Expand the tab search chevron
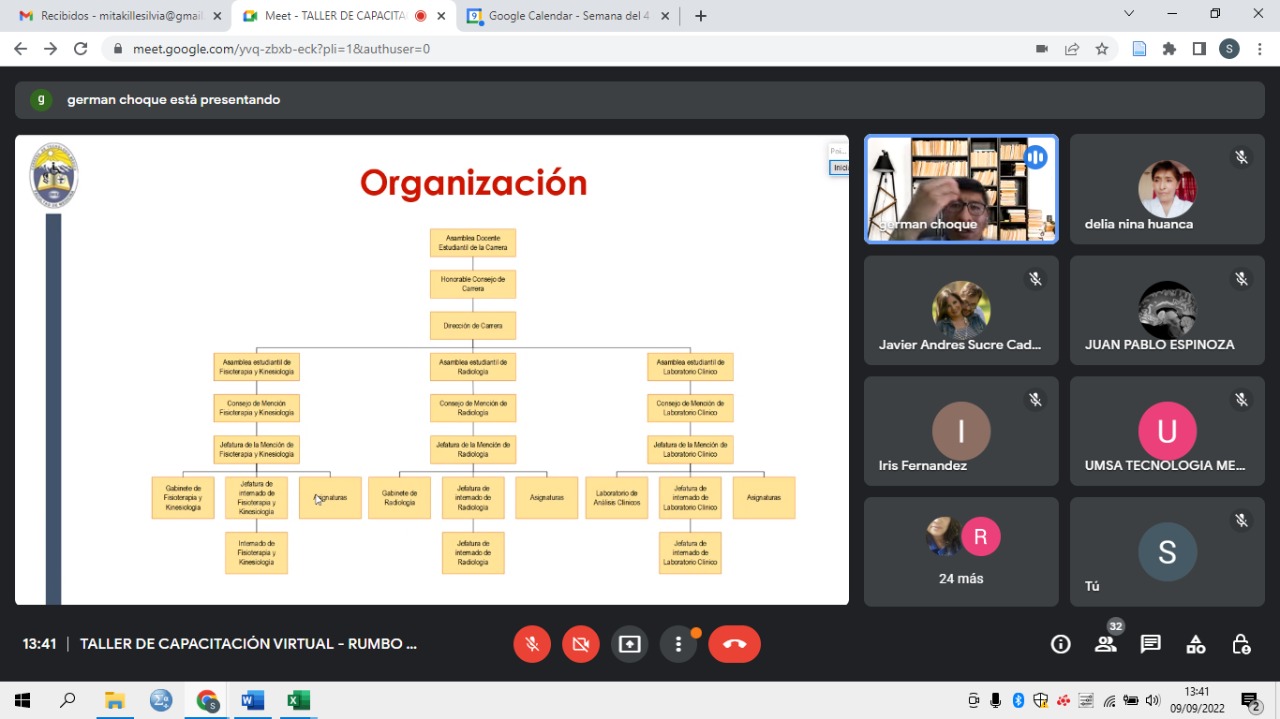The height and width of the screenshot is (719, 1280). pyautogui.click(x=1129, y=14)
